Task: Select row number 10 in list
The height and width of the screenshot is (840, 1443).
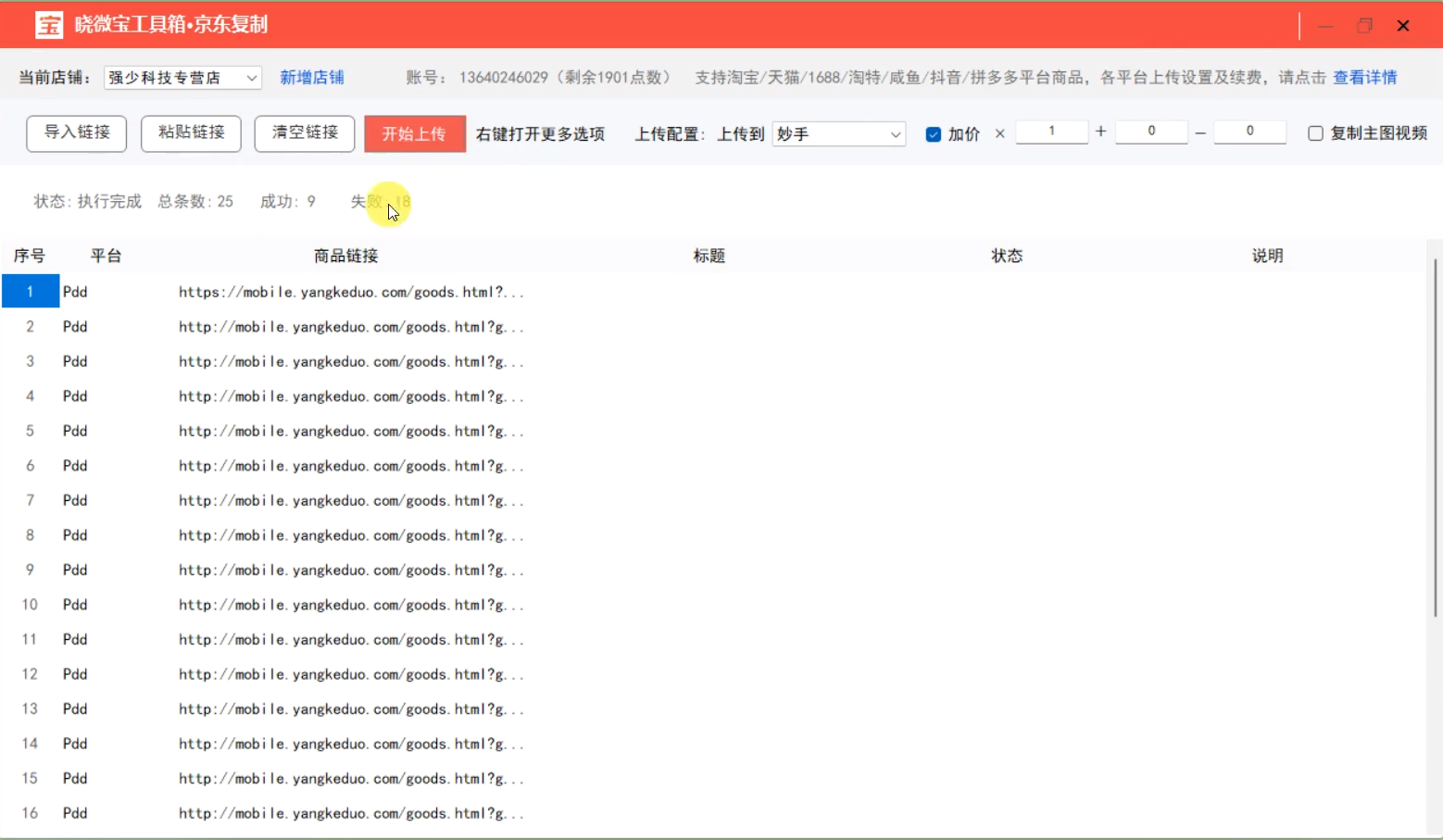Action: 30,605
